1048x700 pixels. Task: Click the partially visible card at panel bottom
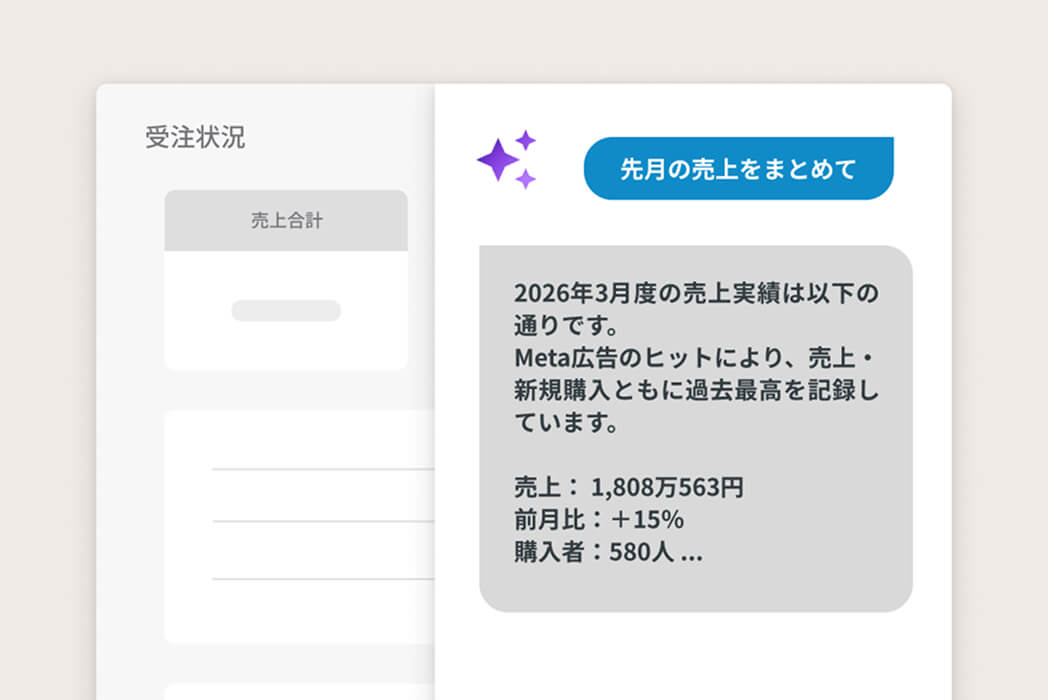[299, 692]
